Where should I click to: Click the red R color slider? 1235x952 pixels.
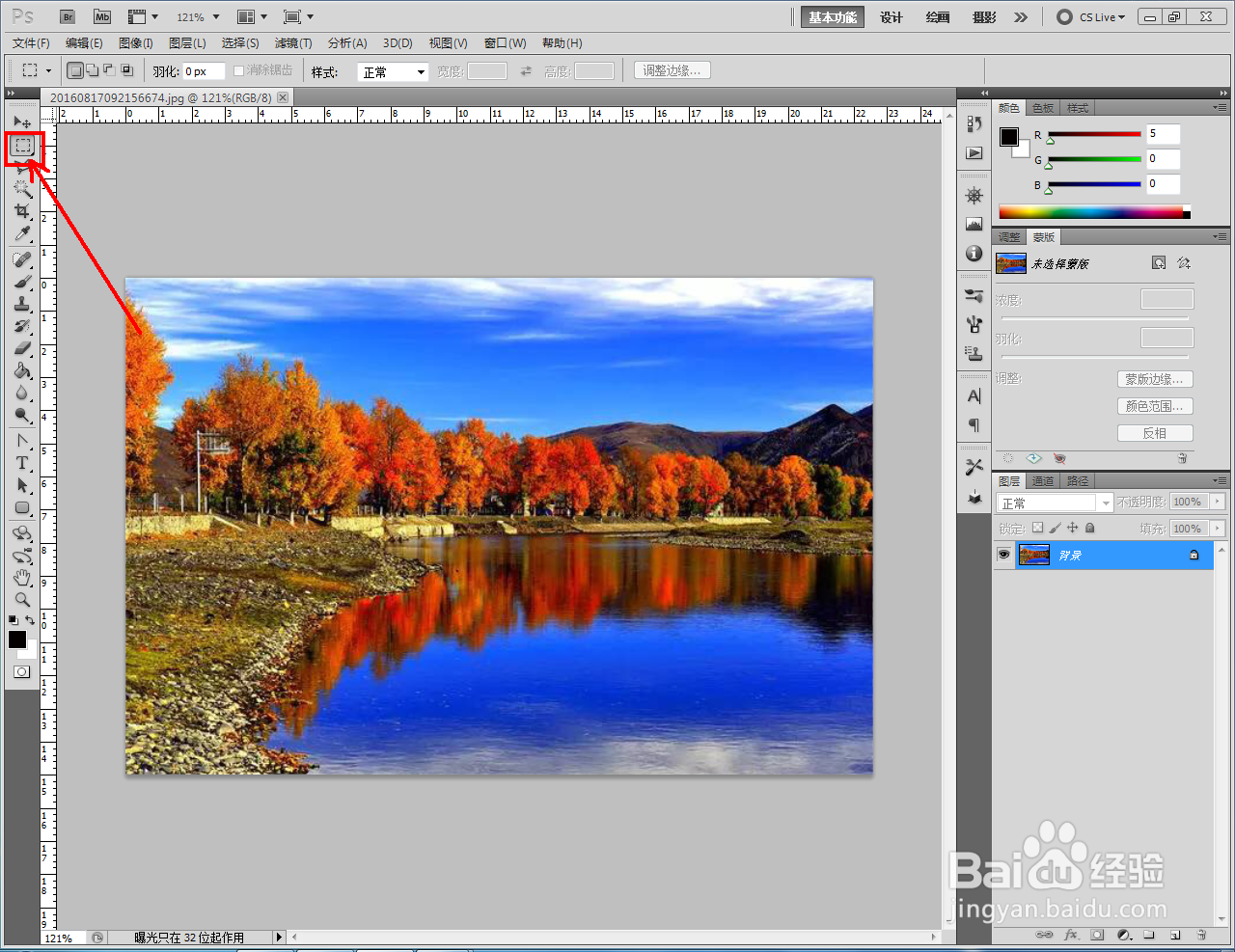1094,134
